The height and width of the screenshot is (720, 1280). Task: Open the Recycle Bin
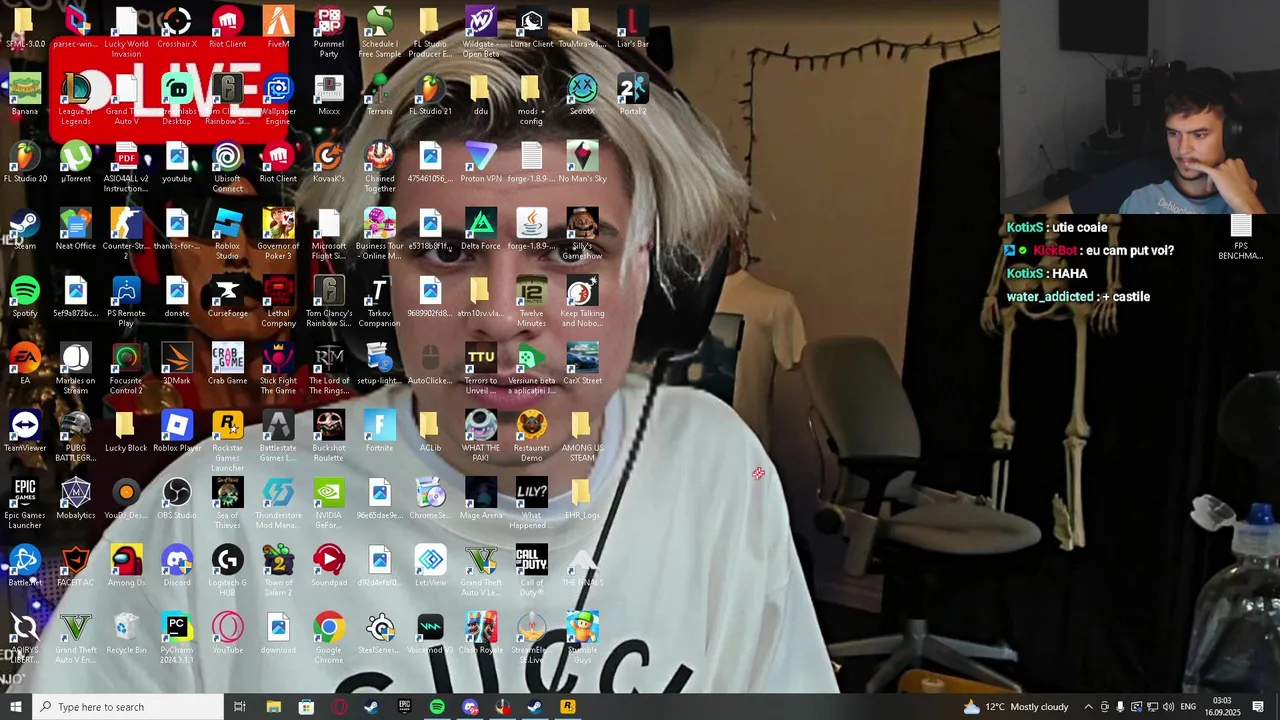126,633
